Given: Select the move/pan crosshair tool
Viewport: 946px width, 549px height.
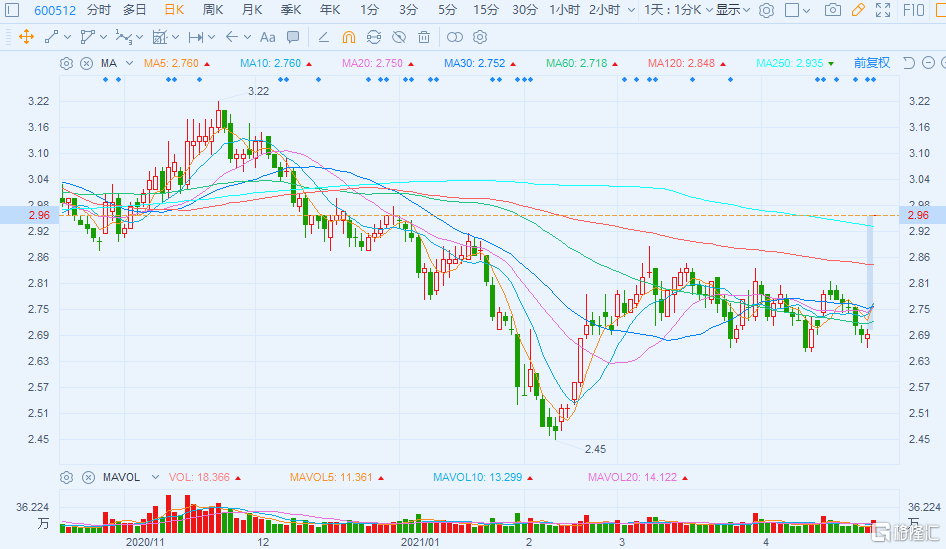Looking at the screenshot, I should [x=27, y=37].
